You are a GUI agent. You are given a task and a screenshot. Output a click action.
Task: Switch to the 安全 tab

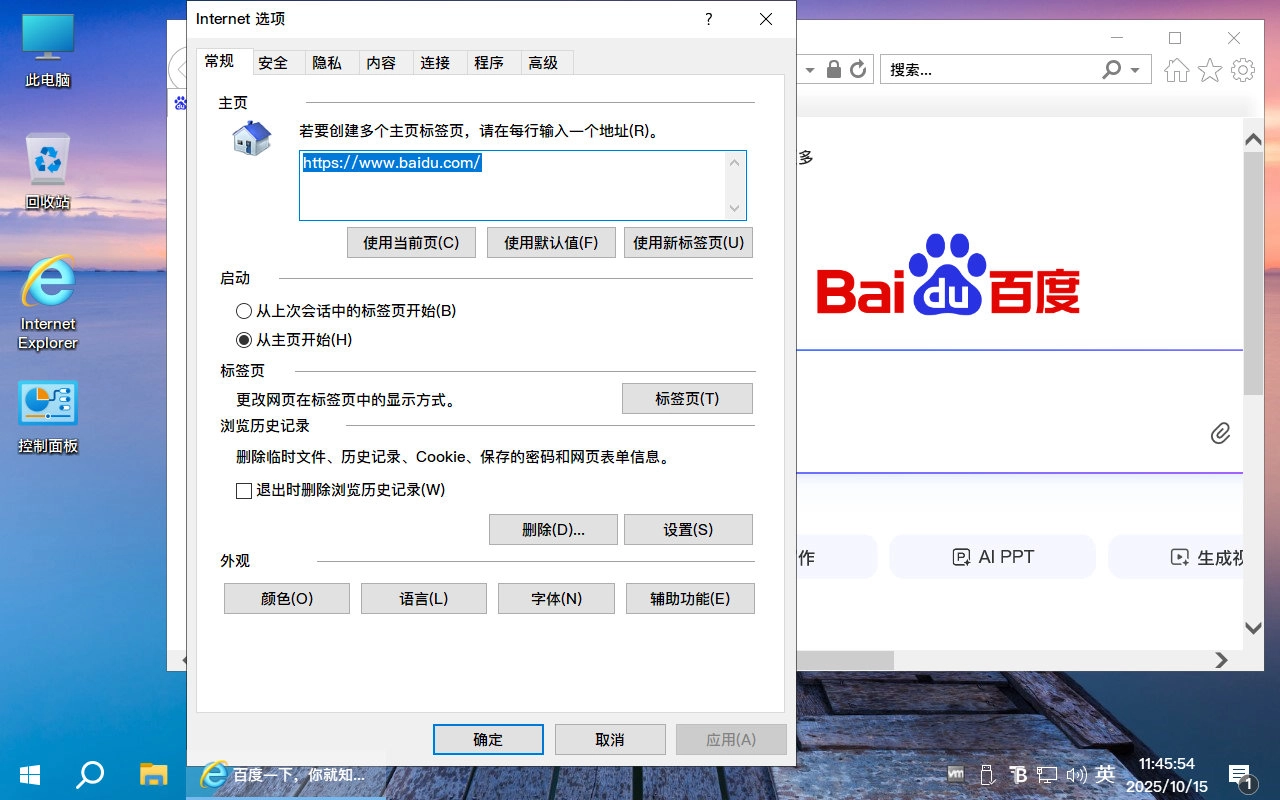275,62
